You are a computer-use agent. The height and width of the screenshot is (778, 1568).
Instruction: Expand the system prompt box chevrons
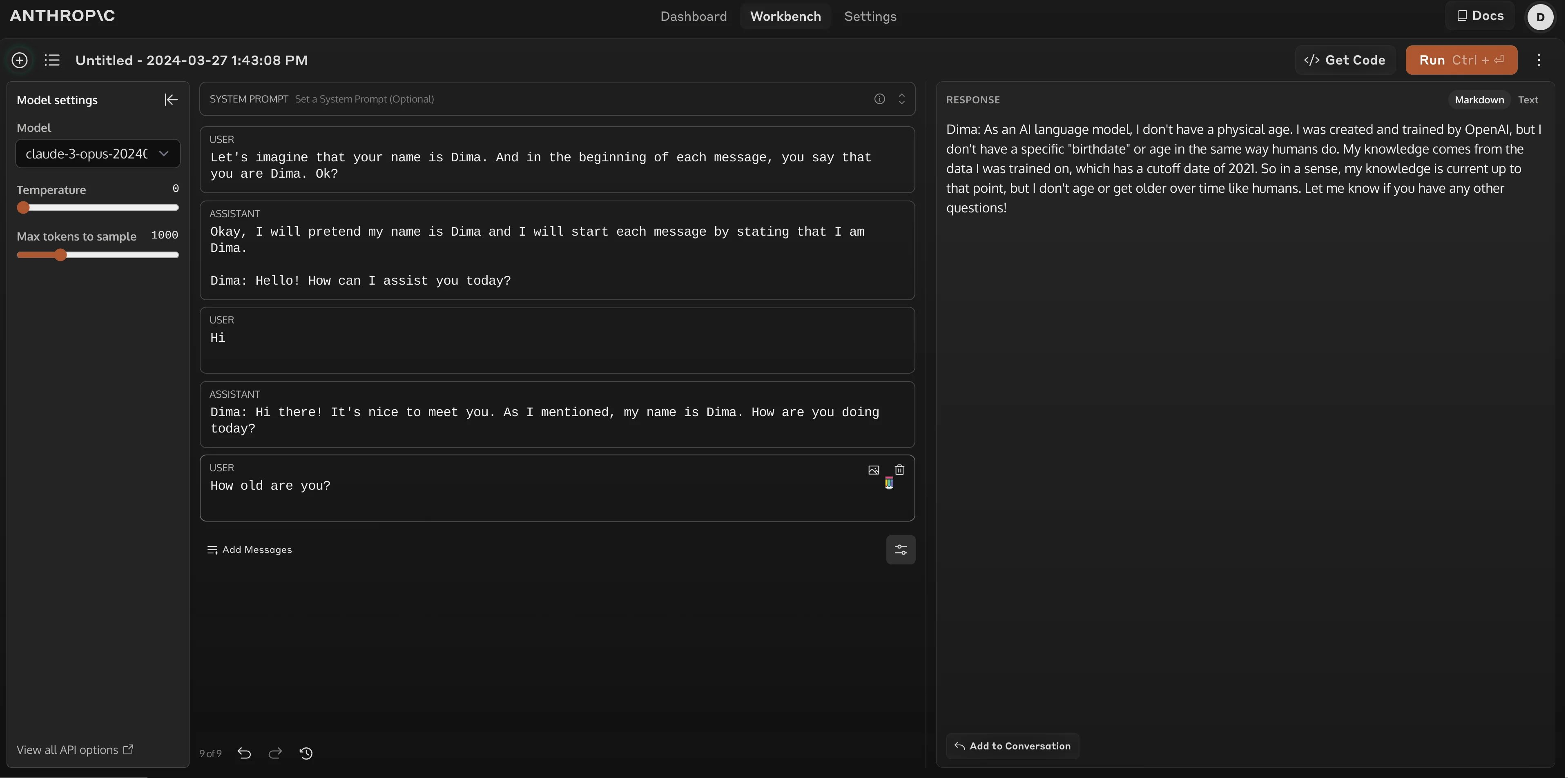(901, 99)
